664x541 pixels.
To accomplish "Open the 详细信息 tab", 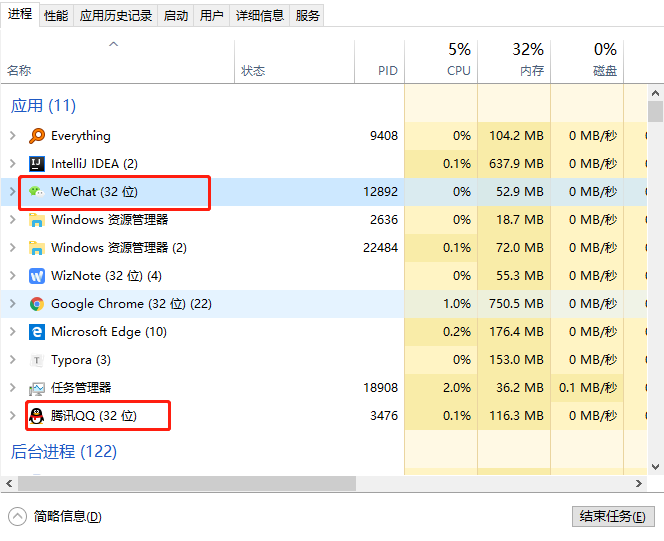I will click(260, 16).
